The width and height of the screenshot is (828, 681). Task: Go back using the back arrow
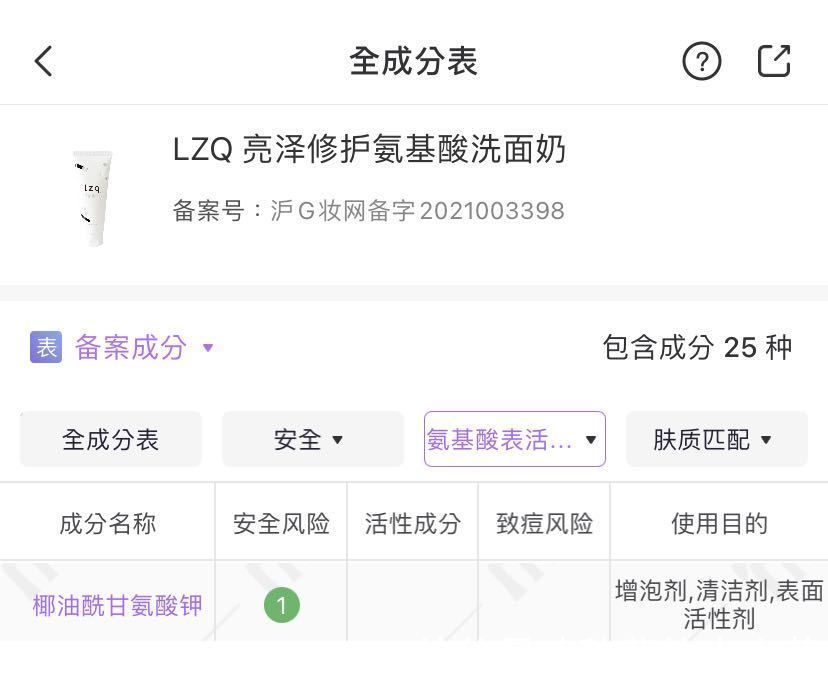coord(42,60)
